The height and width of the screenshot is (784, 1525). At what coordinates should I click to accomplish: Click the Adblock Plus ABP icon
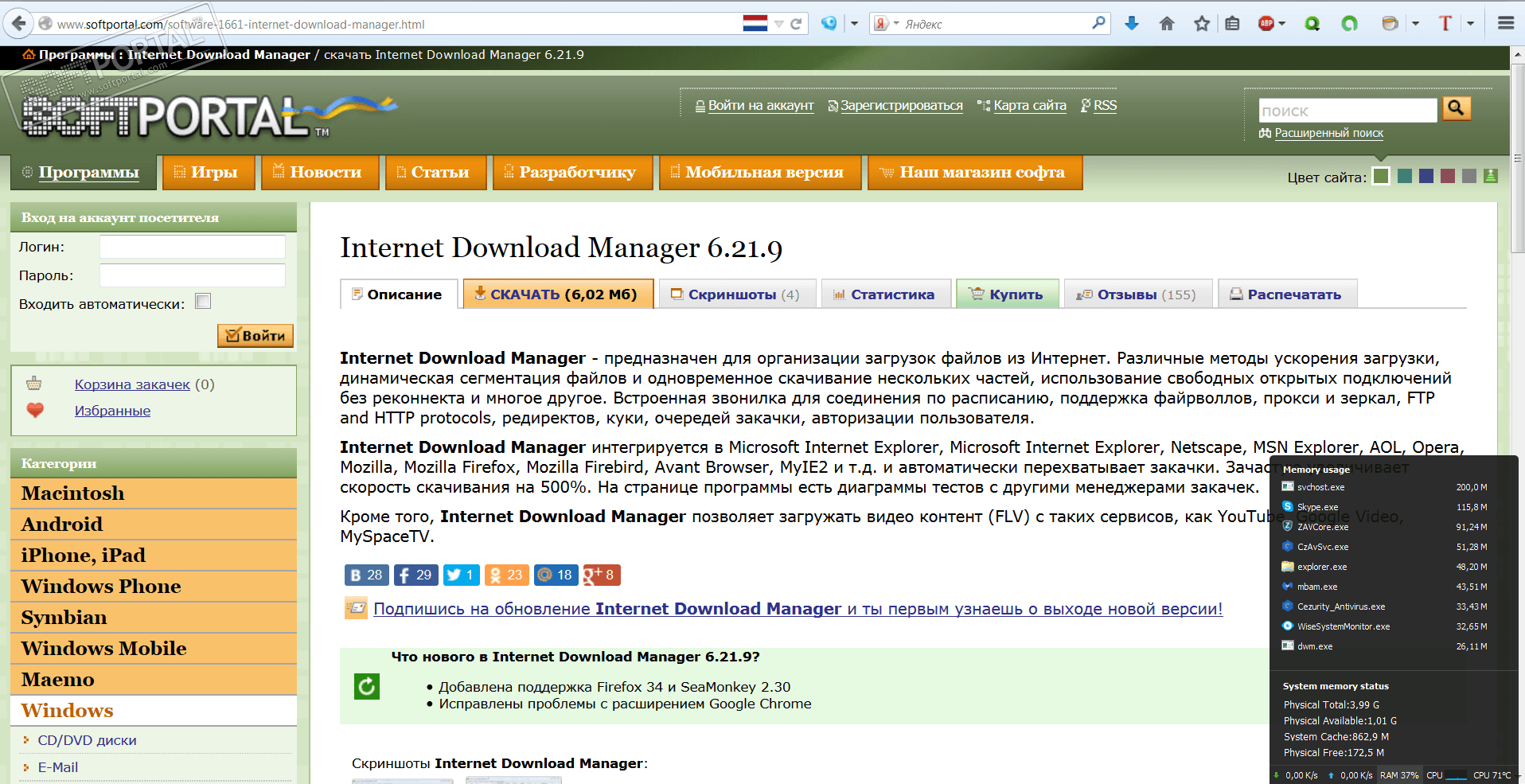pyautogui.click(x=1266, y=23)
